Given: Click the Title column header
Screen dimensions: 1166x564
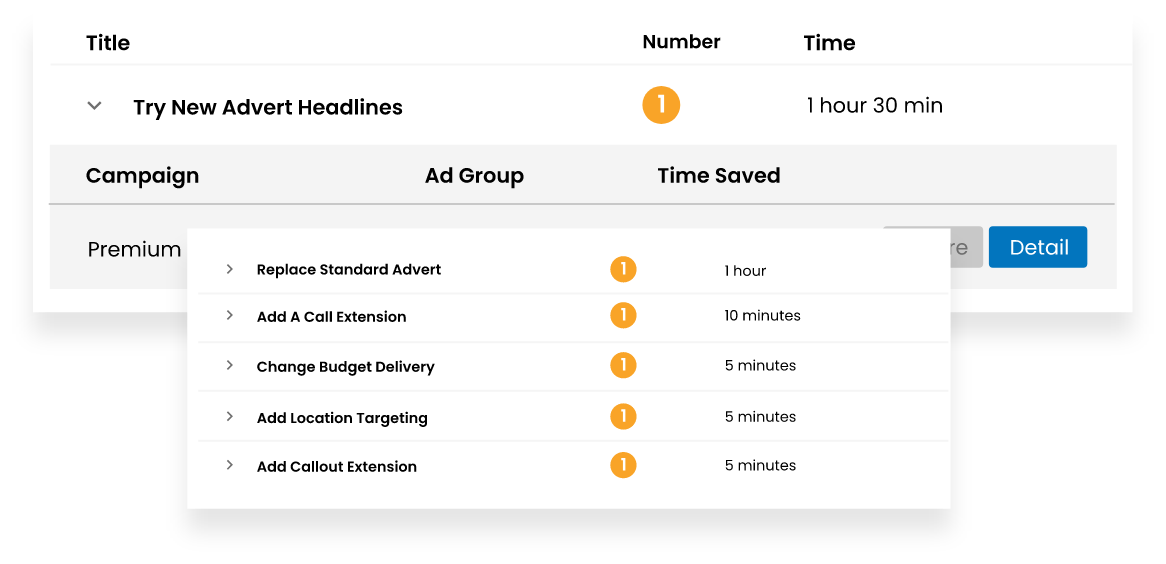Looking at the screenshot, I should [x=108, y=43].
